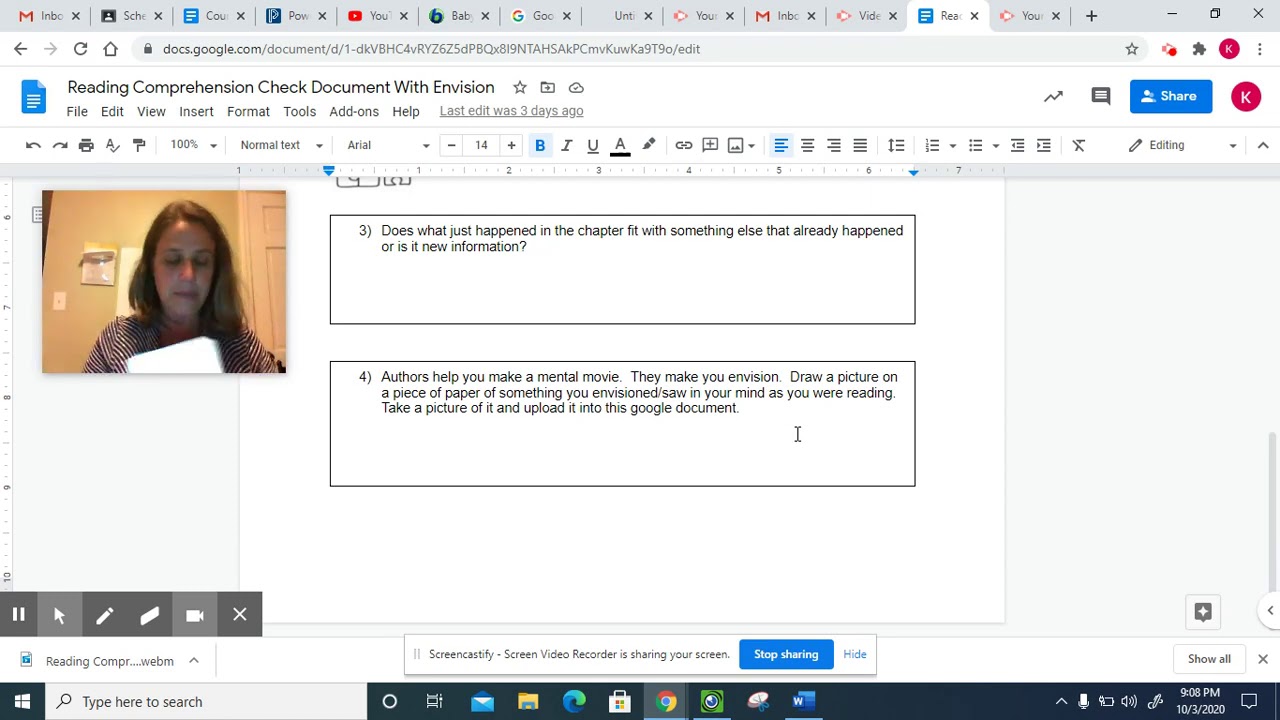Select right text alignment
Viewport: 1280px width, 720px height.
(x=833, y=145)
